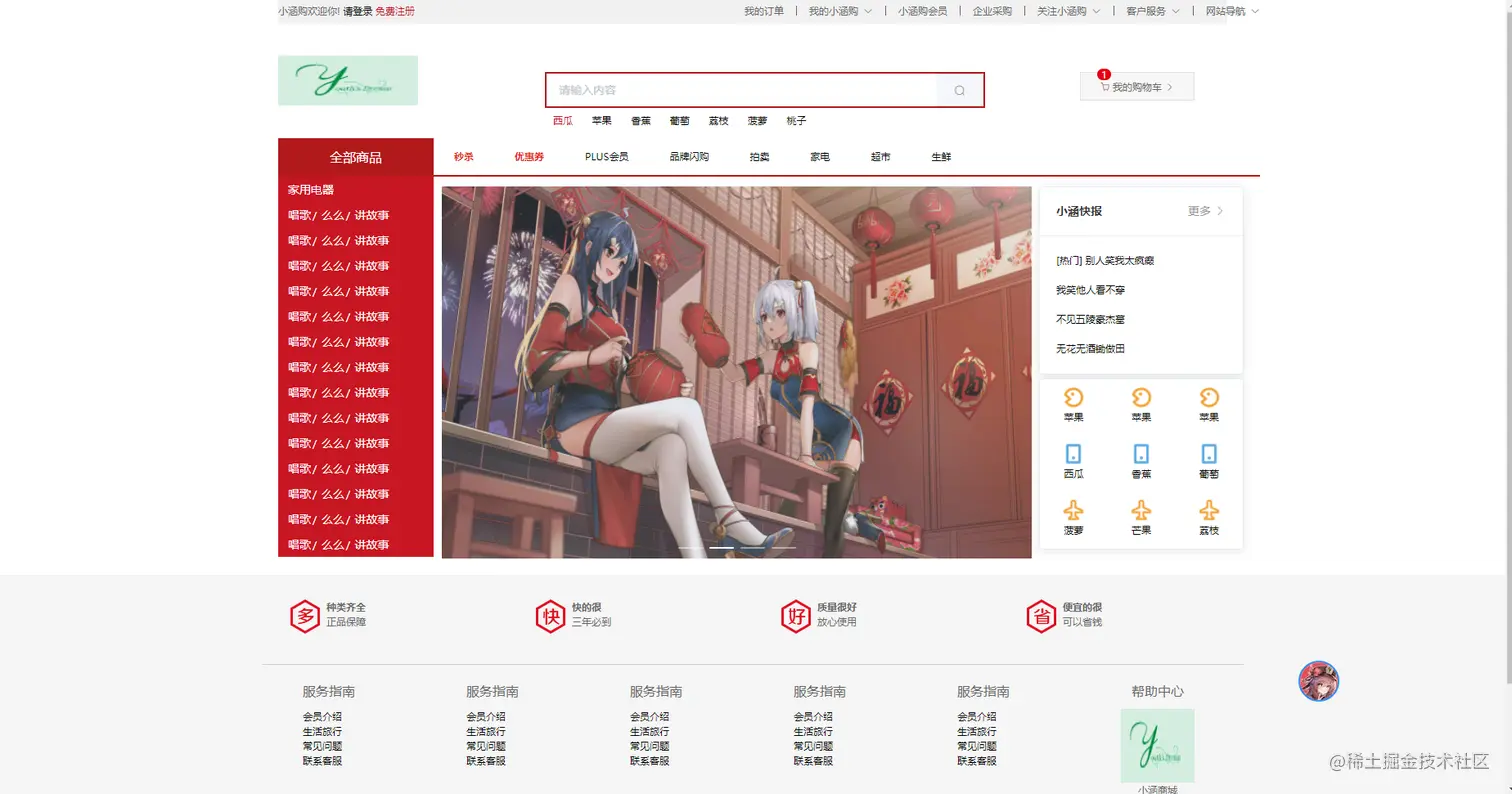Click the site logo beside the search bar
Image resolution: width=1512 pixels, height=794 pixels.
point(348,80)
